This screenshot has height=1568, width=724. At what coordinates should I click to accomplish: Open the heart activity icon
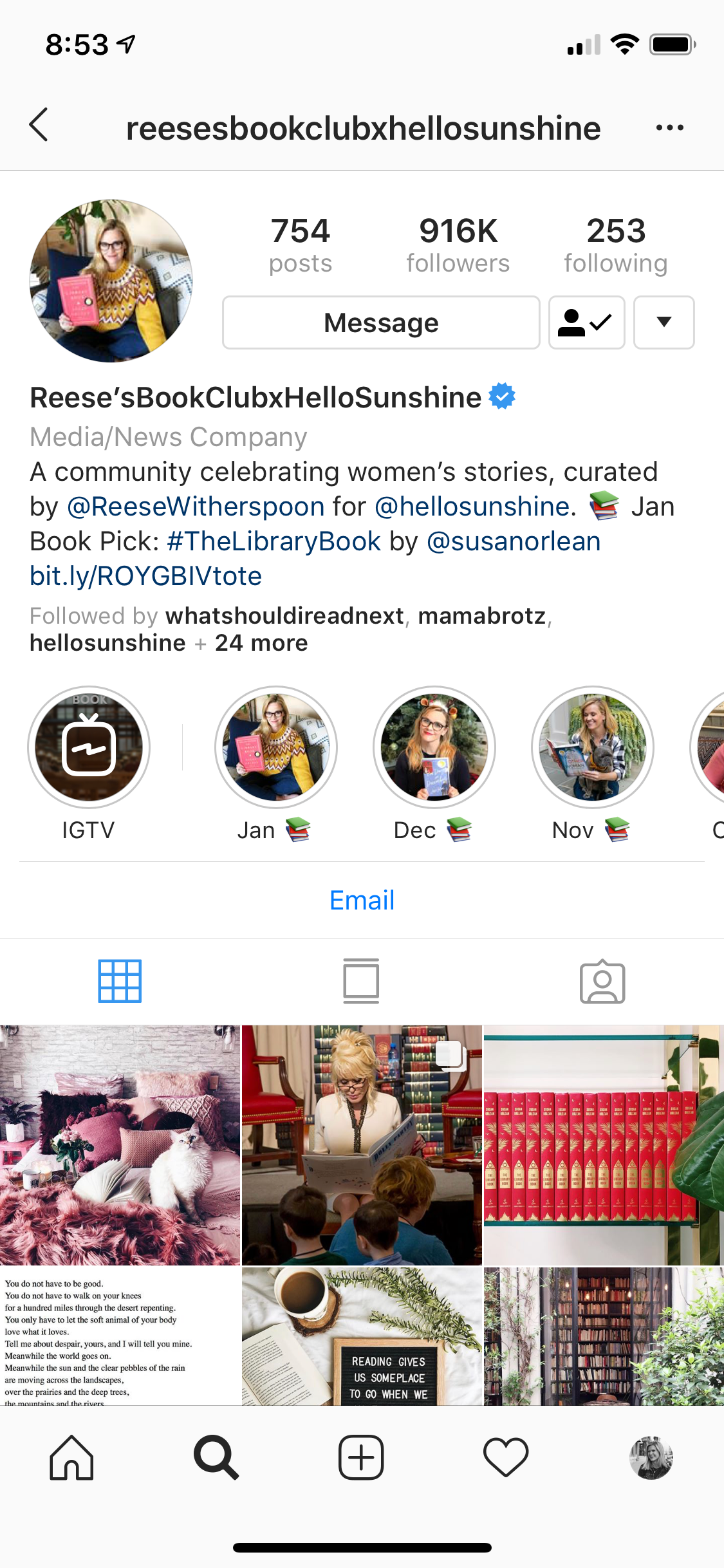[506, 1457]
